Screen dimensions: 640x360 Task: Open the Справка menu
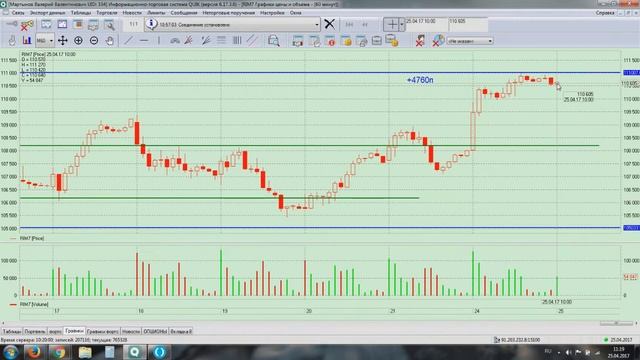605,13
